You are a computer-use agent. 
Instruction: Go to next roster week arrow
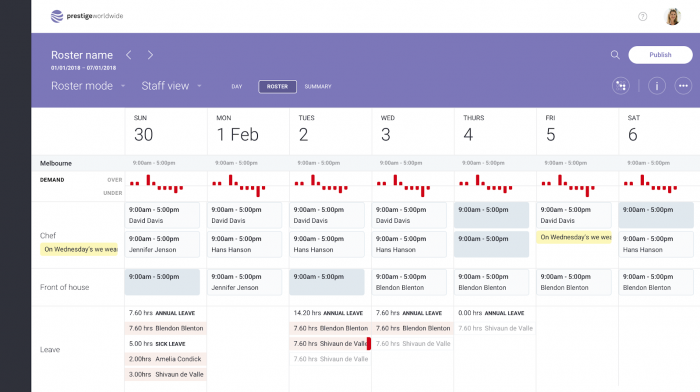(x=150, y=55)
